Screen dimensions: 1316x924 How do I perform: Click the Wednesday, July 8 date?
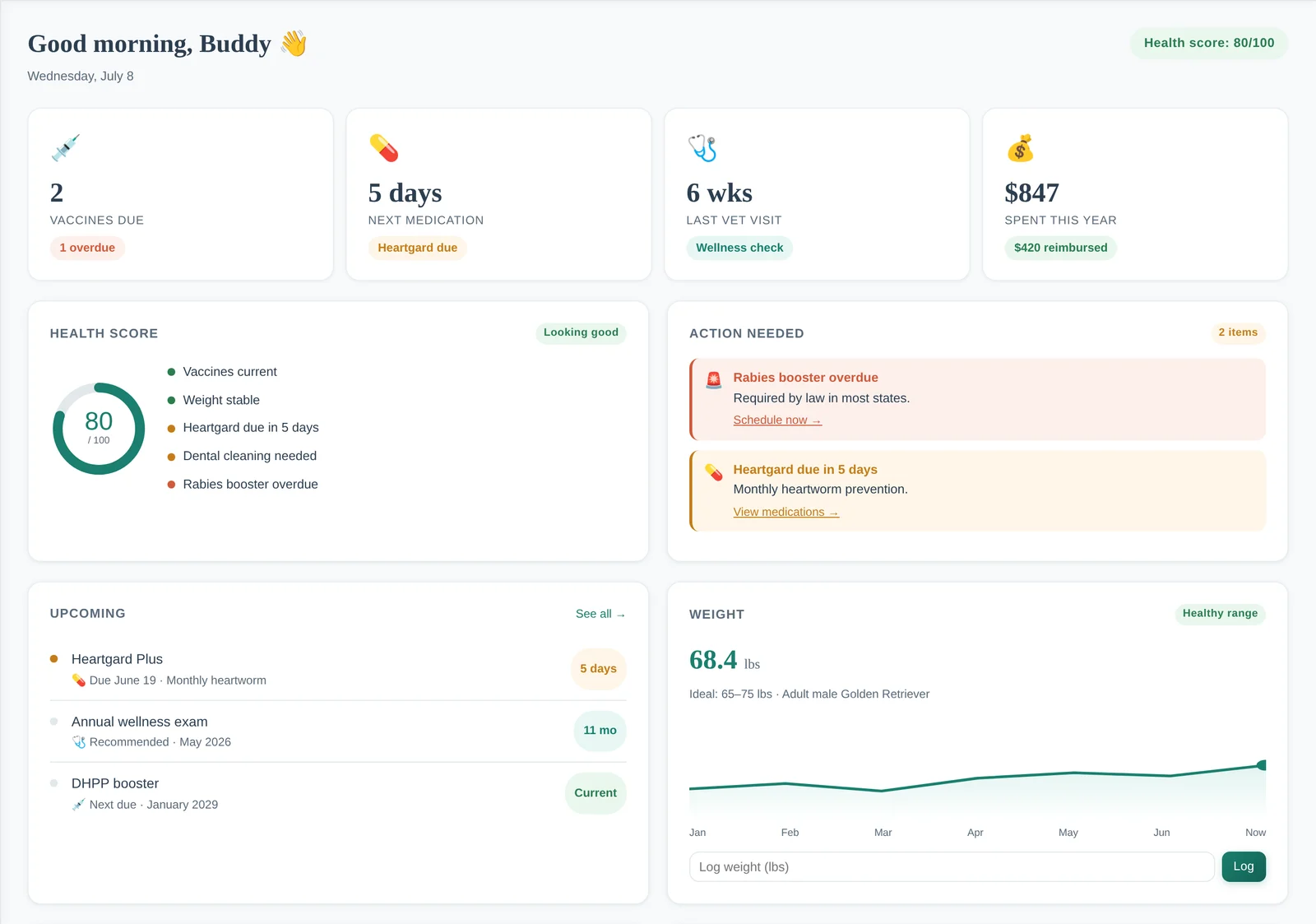coord(81,76)
